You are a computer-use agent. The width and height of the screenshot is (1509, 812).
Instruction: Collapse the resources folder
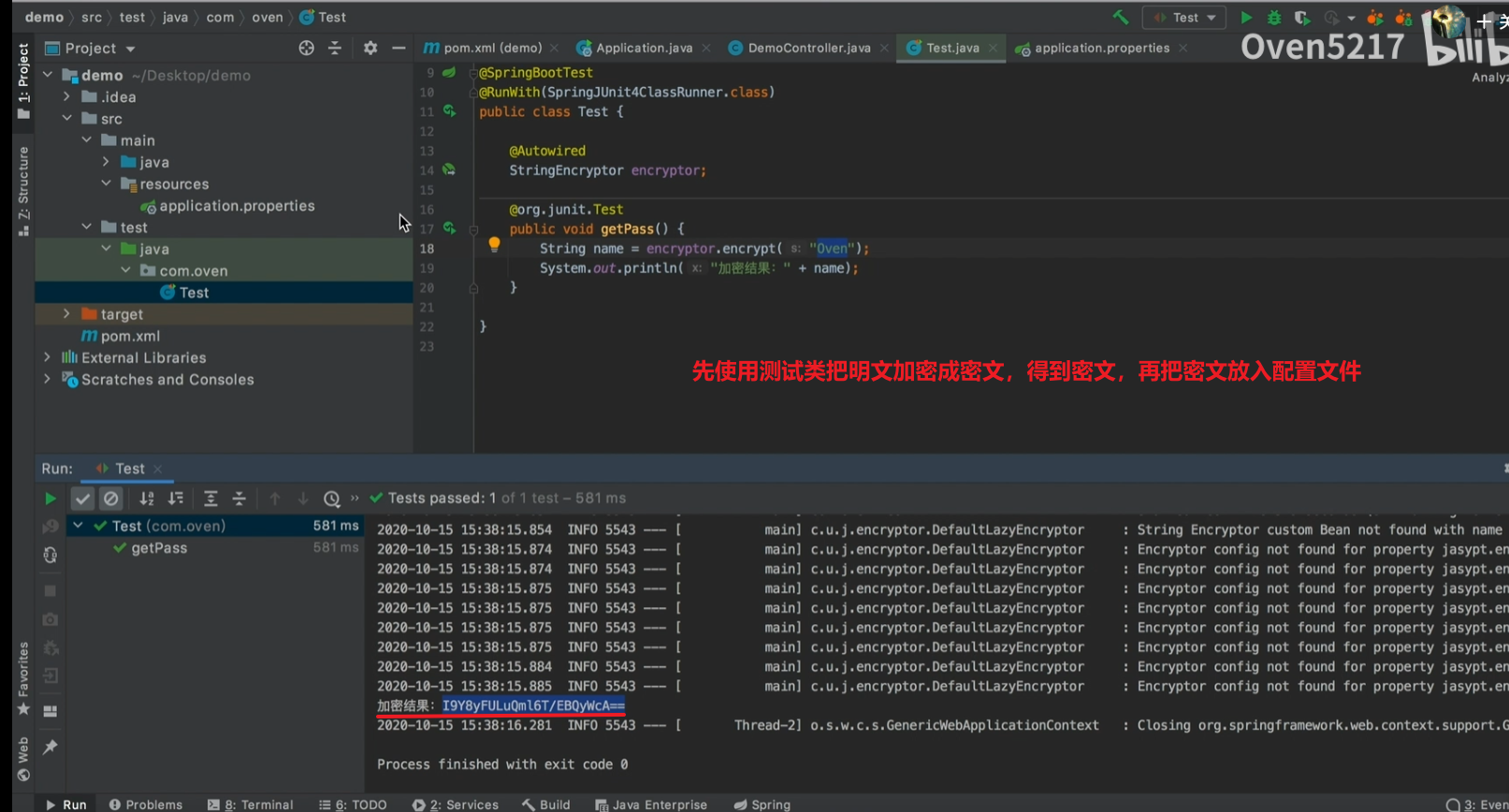(x=107, y=183)
